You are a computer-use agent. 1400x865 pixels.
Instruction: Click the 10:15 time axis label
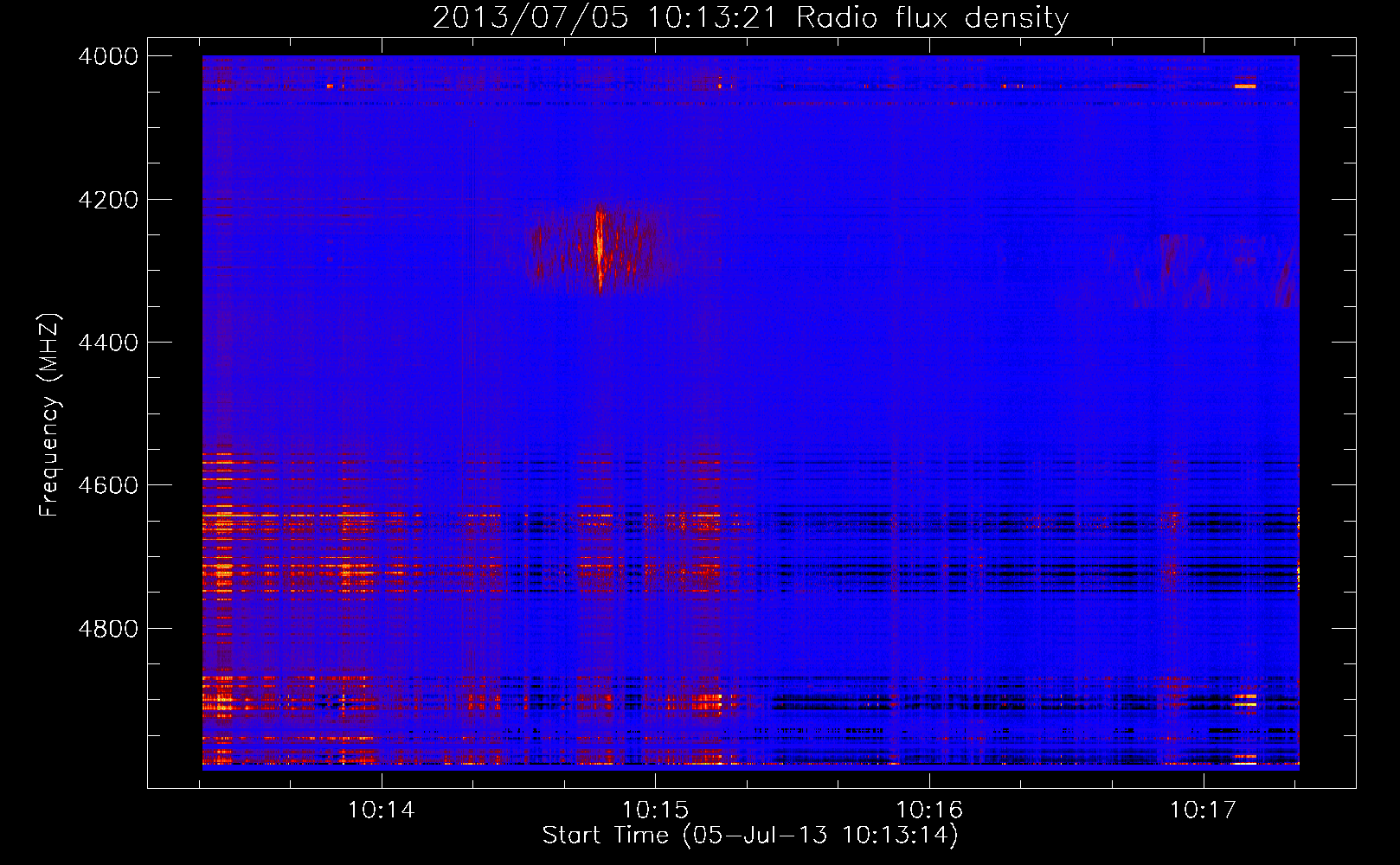(655, 810)
